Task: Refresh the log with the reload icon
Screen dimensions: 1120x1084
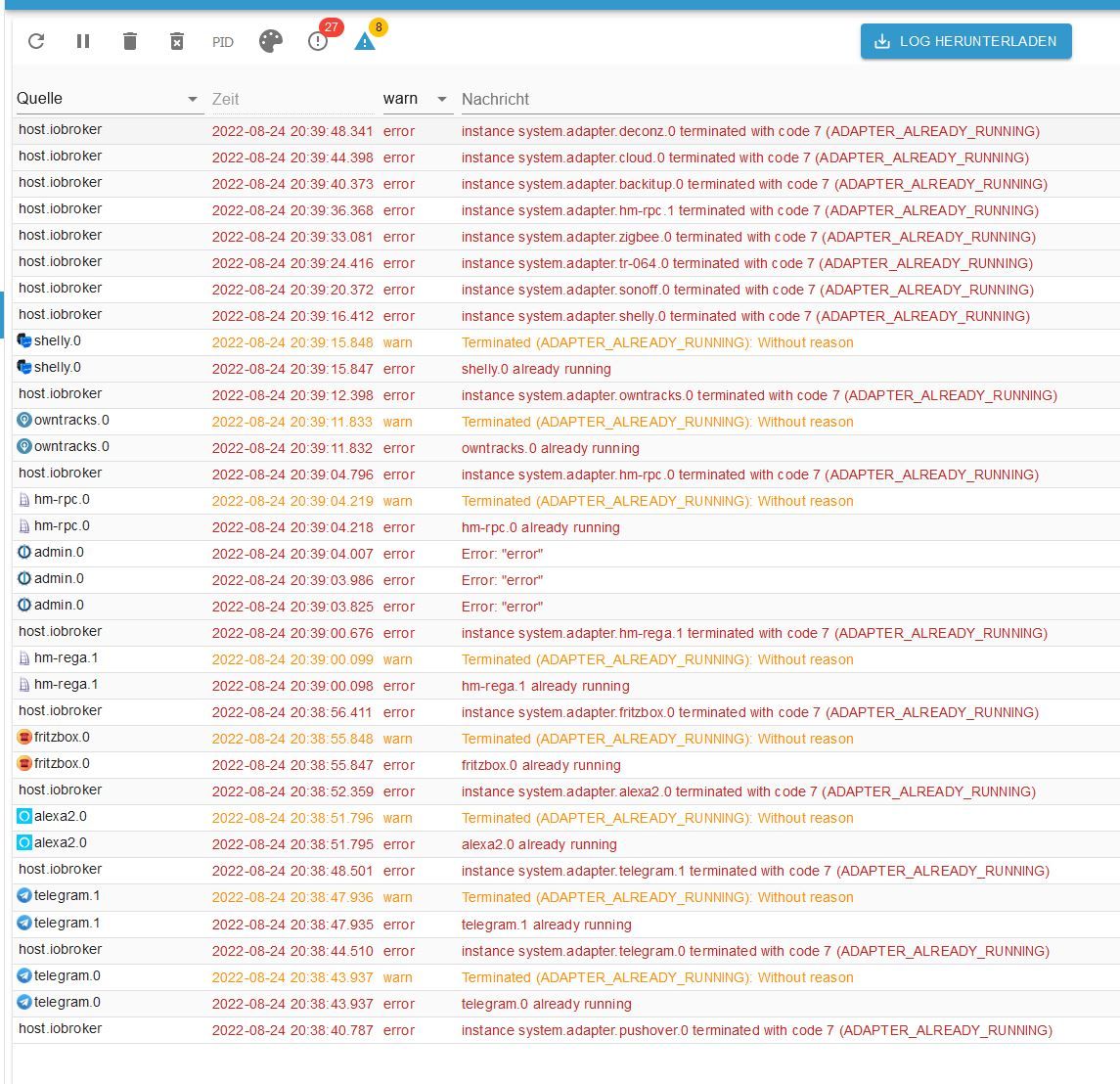Action: tap(36, 41)
